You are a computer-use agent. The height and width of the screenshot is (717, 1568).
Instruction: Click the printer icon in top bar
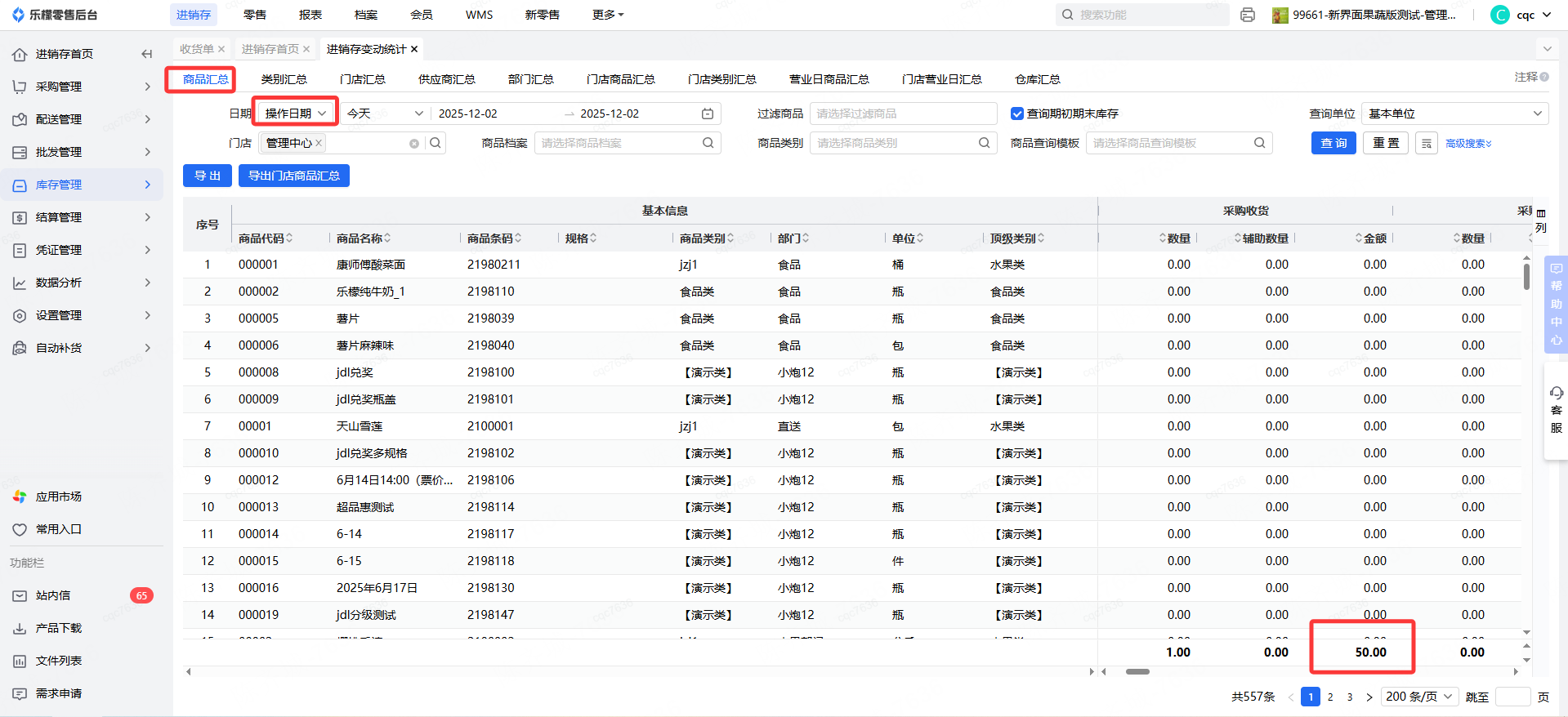click(x=1247, y=15)
